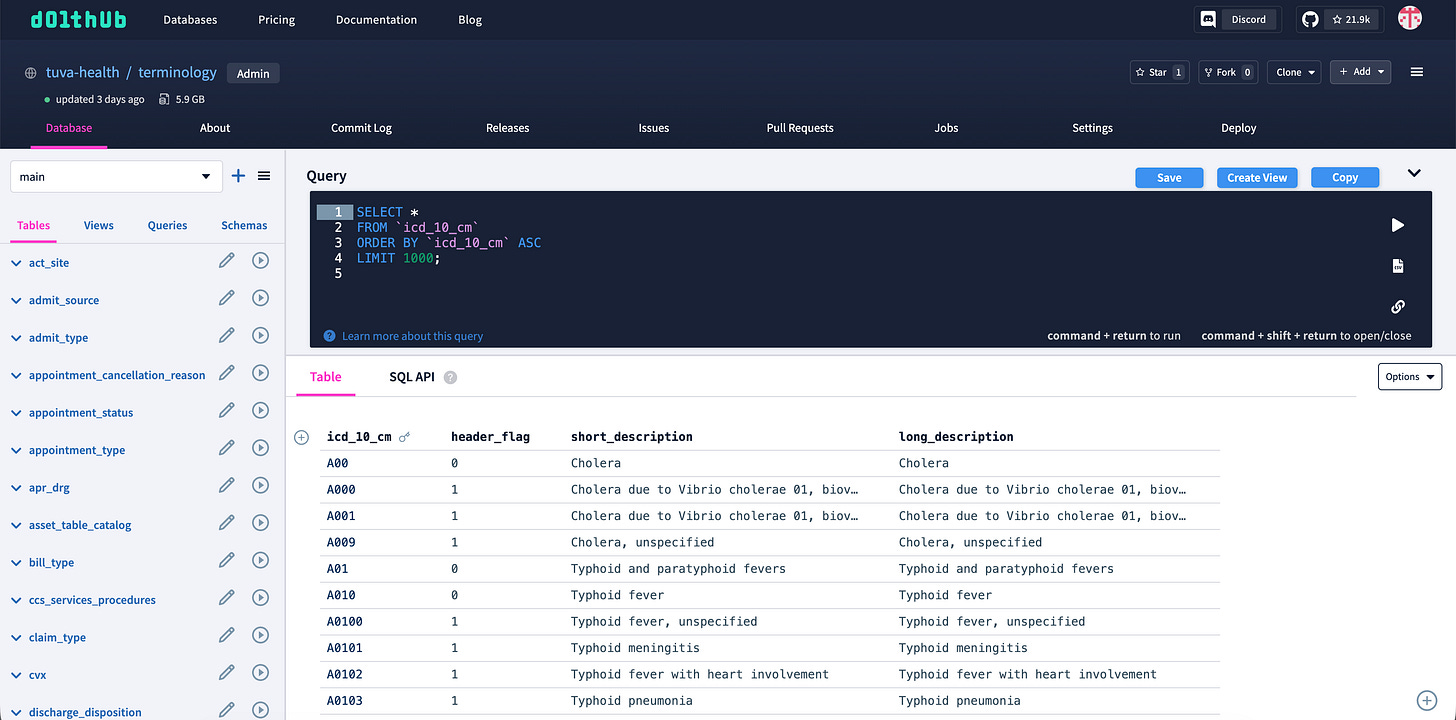Image resolution: width=1456 pixels, height=720 pixels.
Task: Run the SQL query play button
Action: click(x=1398, y=225)
